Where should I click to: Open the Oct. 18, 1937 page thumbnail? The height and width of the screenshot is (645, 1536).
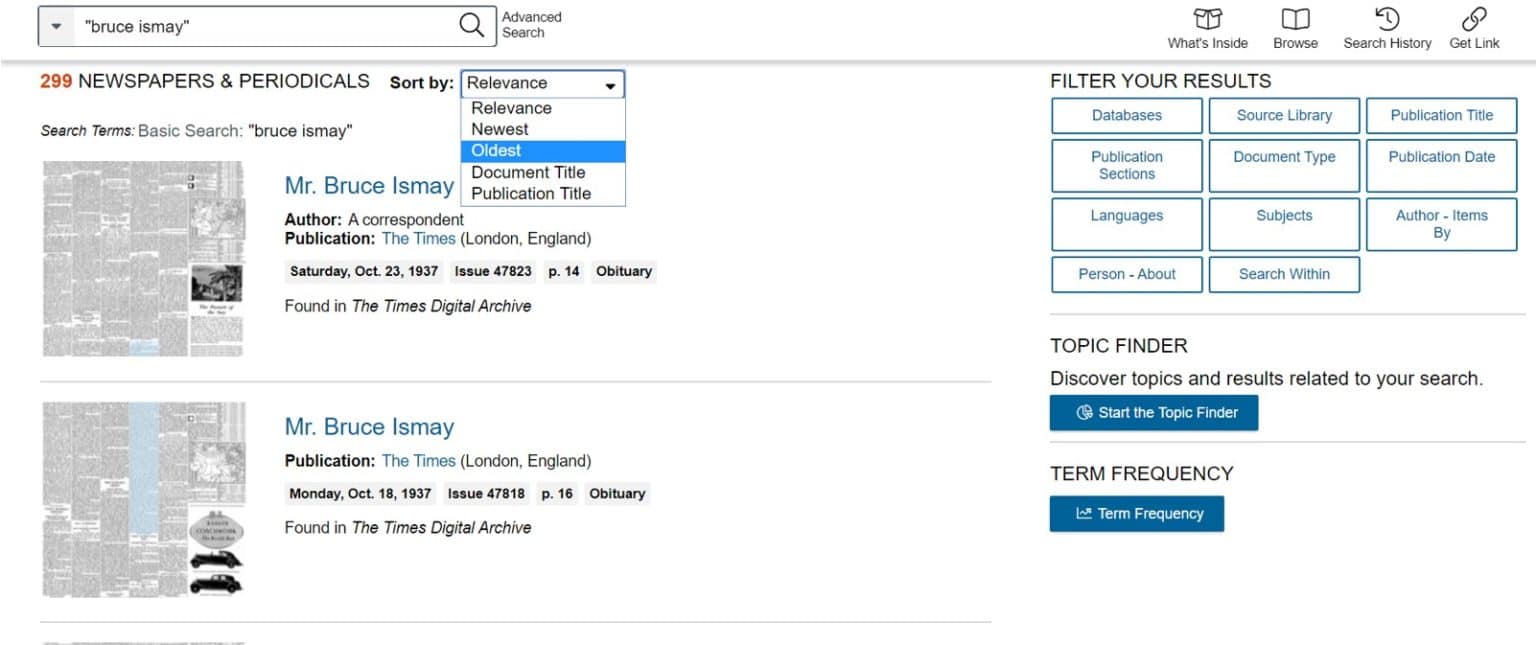pyautogui.click(x=144, y=499)
